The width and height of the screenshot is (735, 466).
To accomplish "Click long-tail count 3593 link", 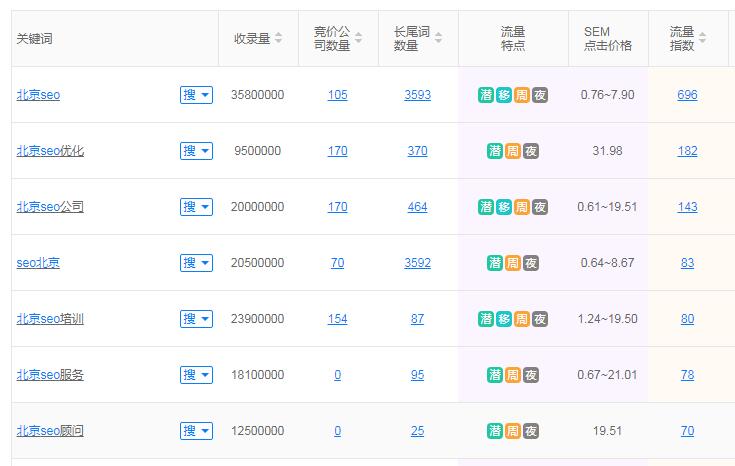I will coord(417,95).
